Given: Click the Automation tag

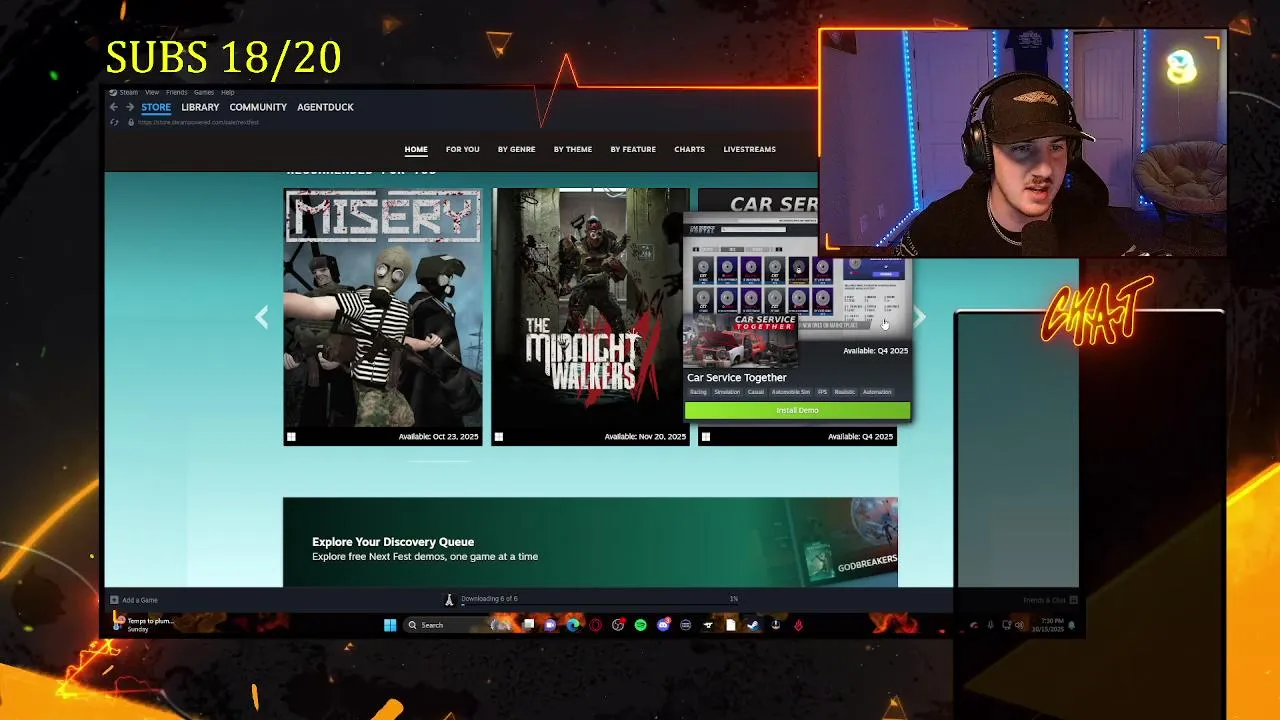Looking at the screenshot, I should click(x=877, y=392).
